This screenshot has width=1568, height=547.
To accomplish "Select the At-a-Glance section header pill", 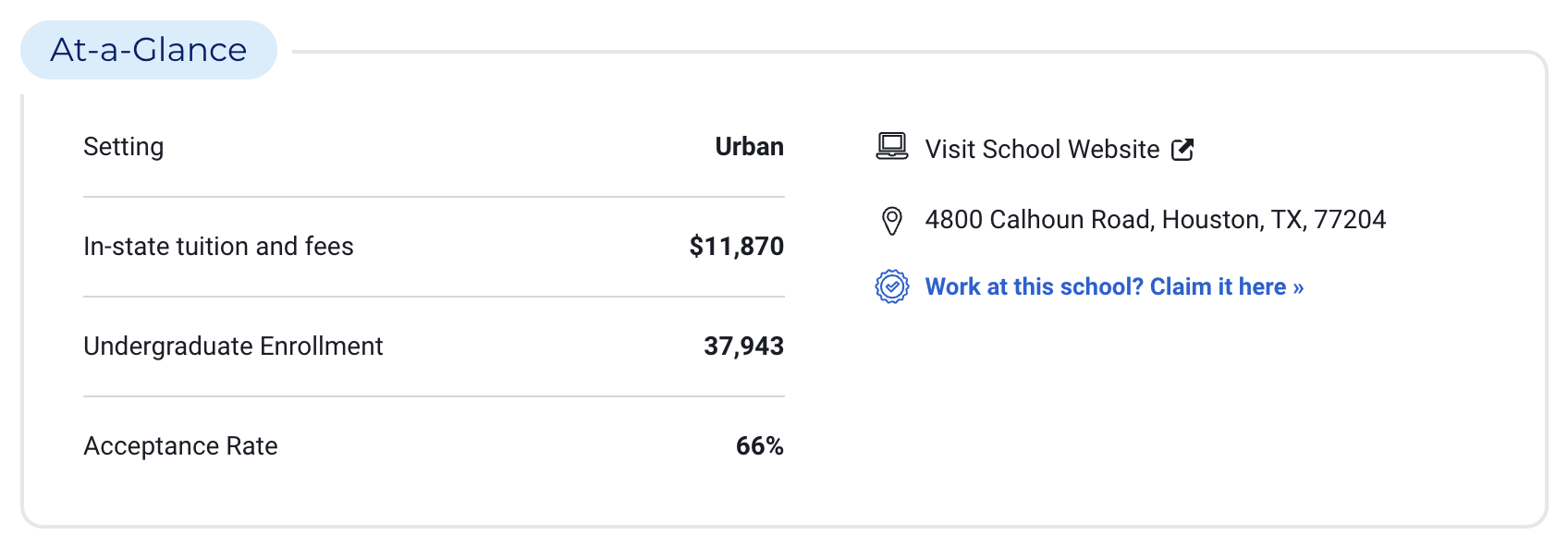I will pyautogui.click(x=149, y=50).
